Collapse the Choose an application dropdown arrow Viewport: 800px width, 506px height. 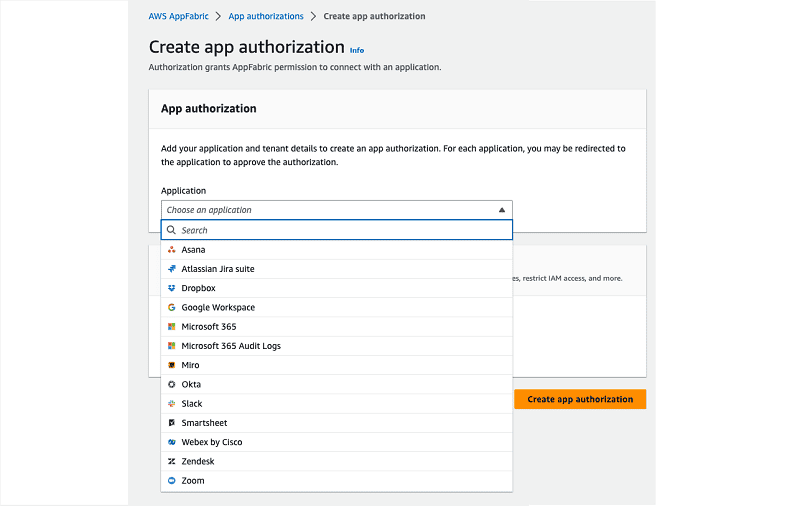(502, 210)
